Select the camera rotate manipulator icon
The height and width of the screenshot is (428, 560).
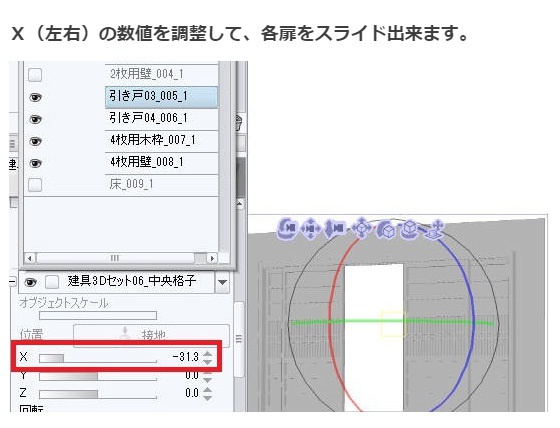tap(288, 228)
